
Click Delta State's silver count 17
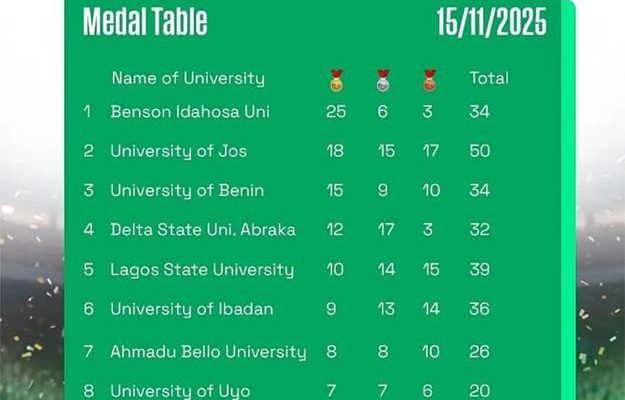[x=383, y=230]
